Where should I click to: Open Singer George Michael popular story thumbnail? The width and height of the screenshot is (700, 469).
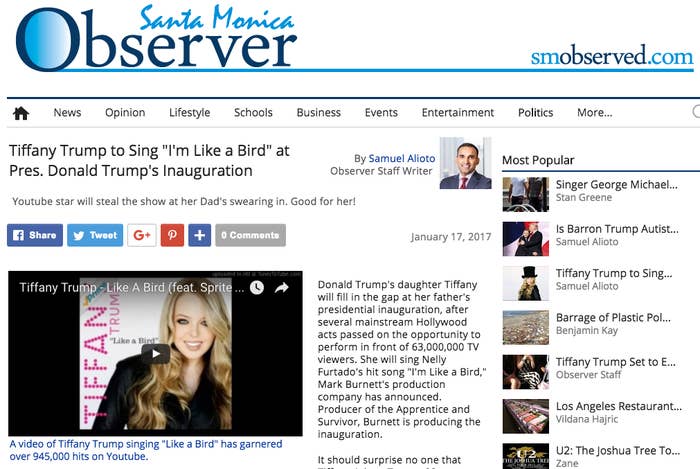click(x=525, y=194)
